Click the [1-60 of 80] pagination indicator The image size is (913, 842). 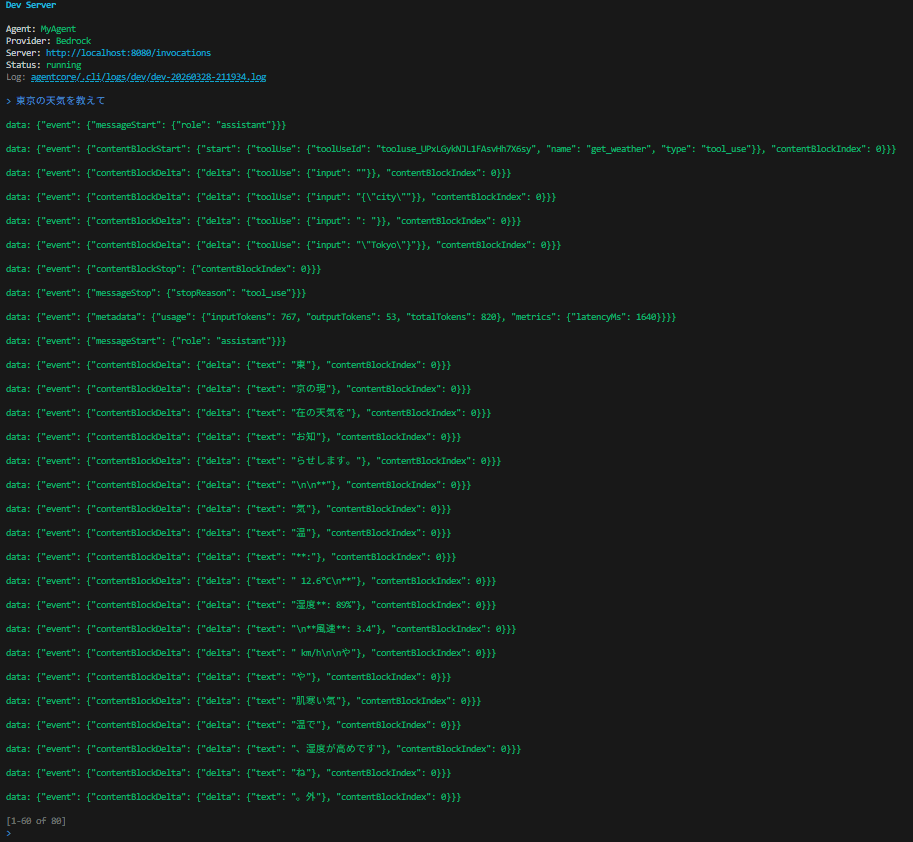[36, 821]
